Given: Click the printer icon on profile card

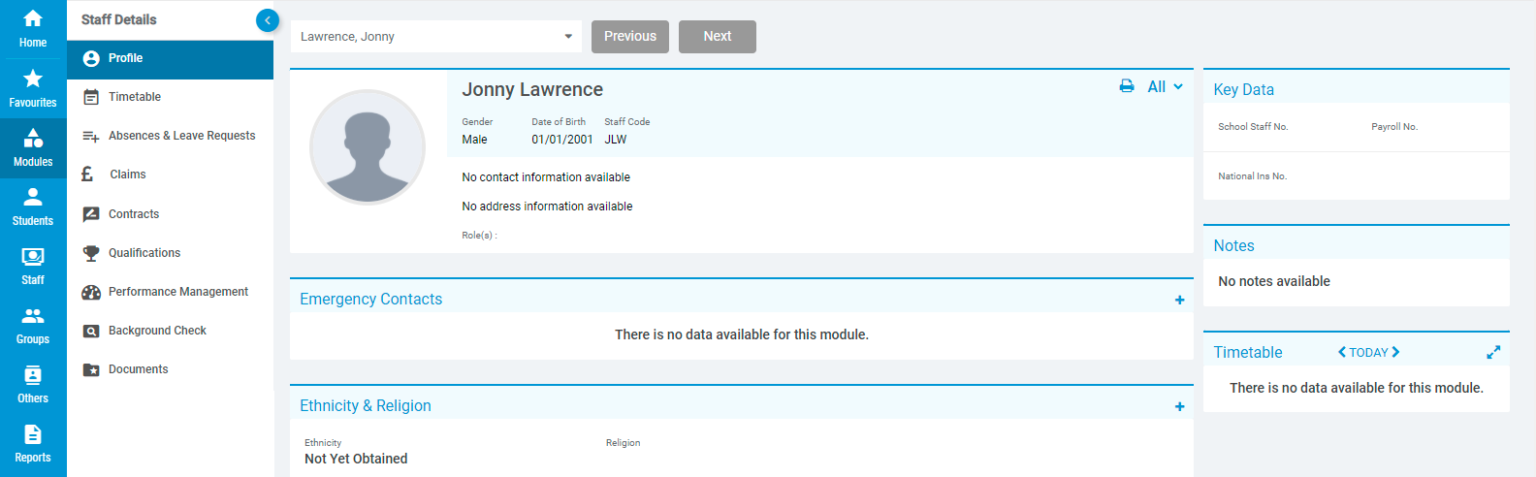Looking at the screenshot, I should [x=1126, y=87].
